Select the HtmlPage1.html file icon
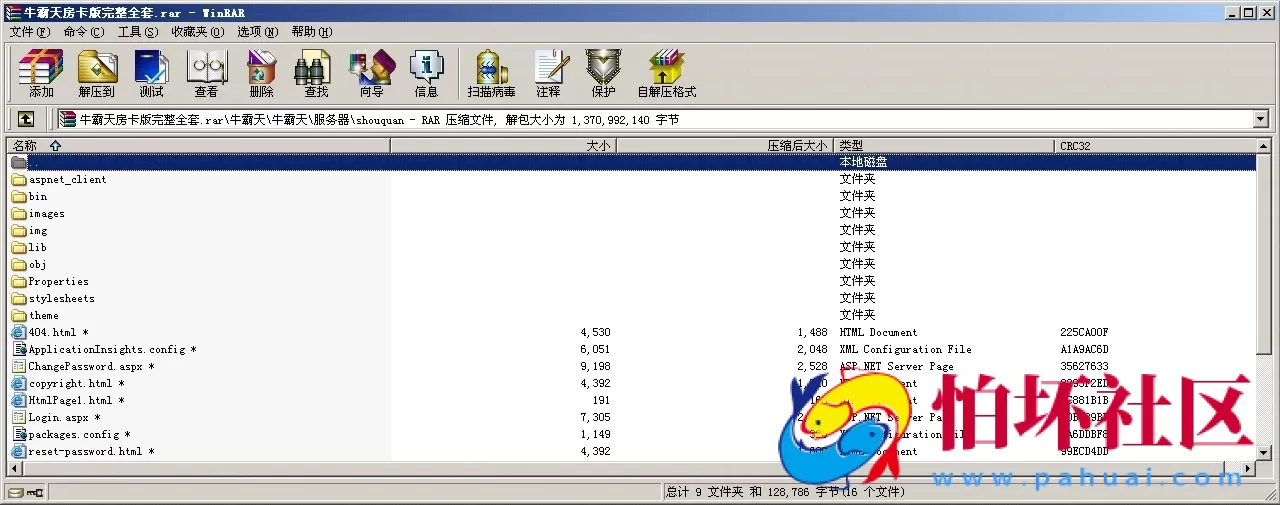 point(19,400)
